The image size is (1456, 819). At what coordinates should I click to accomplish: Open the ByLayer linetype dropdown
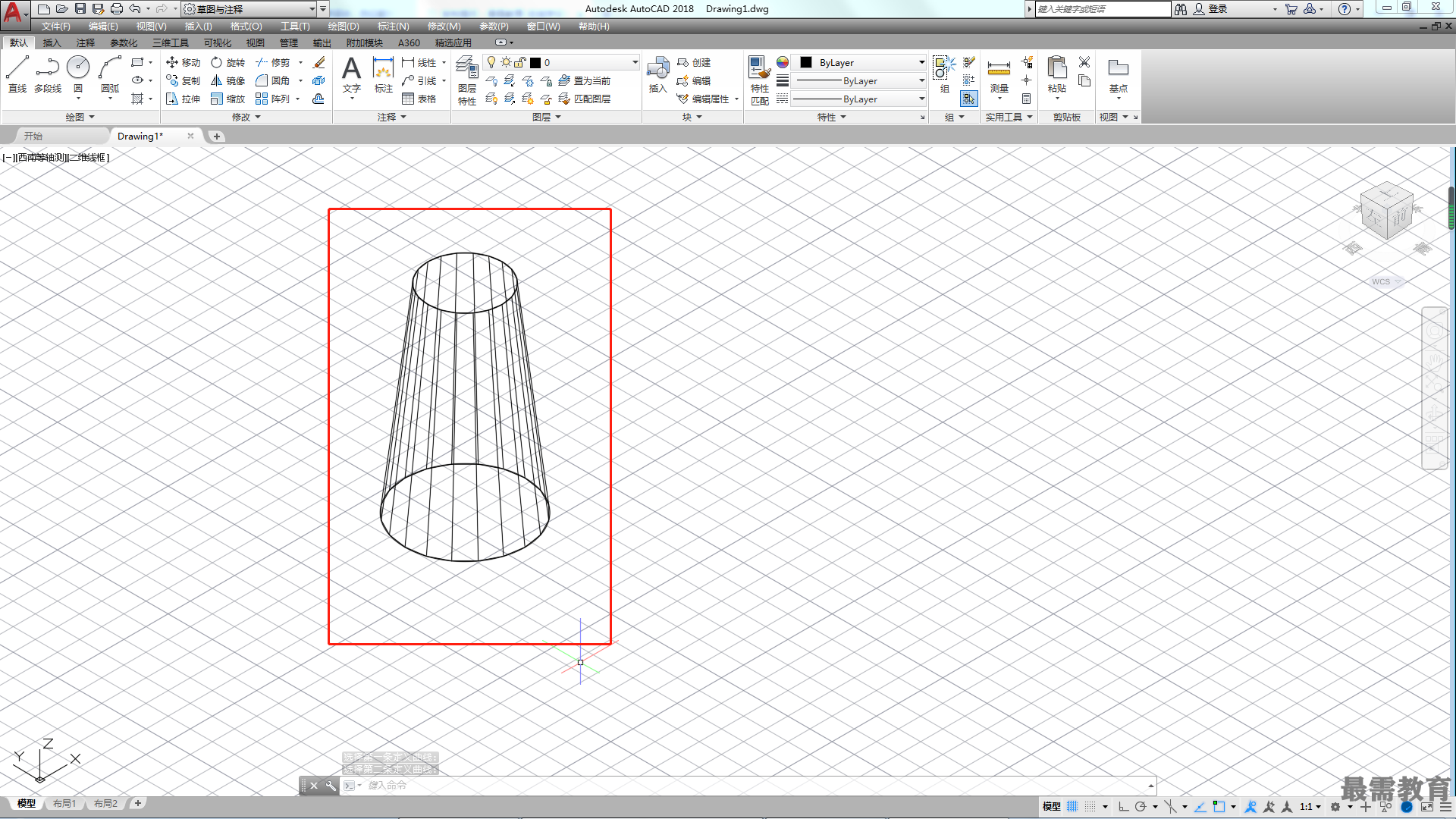pos(860,99)
